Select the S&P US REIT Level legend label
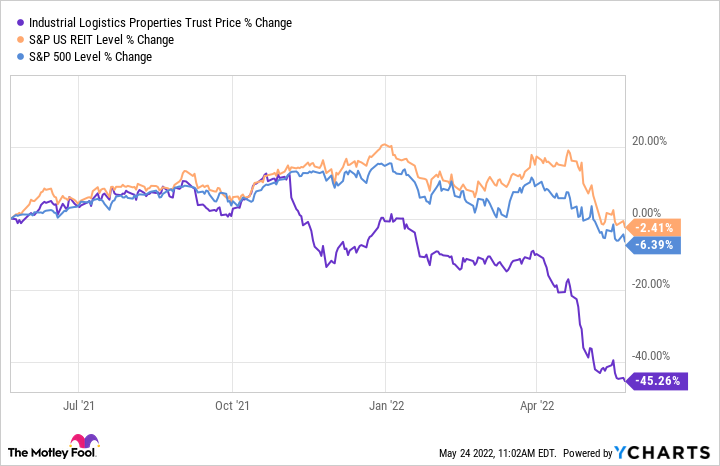This screenshot has height=466, width=720. tap(102, 39)
